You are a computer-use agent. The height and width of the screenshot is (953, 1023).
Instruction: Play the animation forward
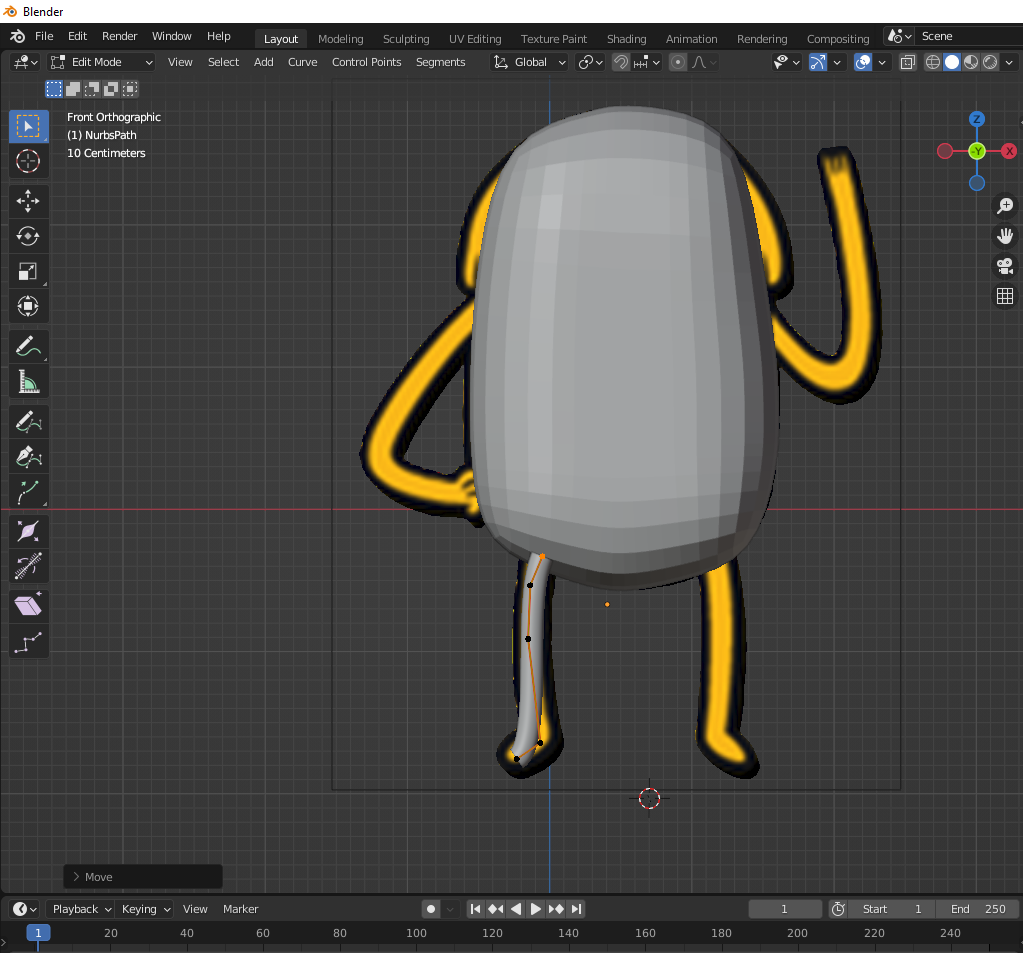(536, 909)
